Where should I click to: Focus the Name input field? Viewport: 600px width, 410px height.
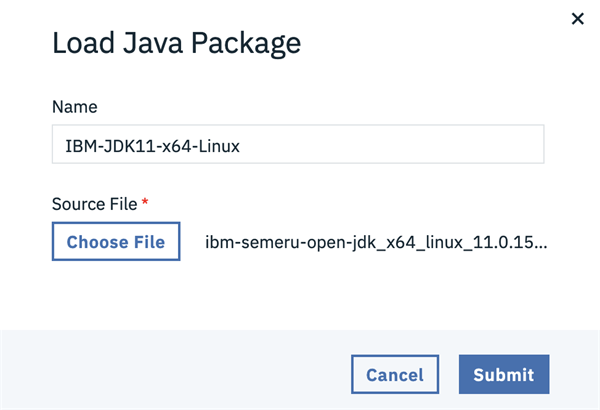(x=297, y=144)
